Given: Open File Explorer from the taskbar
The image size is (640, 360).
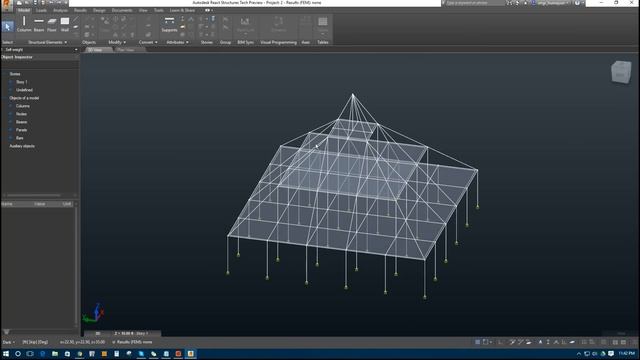Looking at the screenshot, I should point(55,353).
